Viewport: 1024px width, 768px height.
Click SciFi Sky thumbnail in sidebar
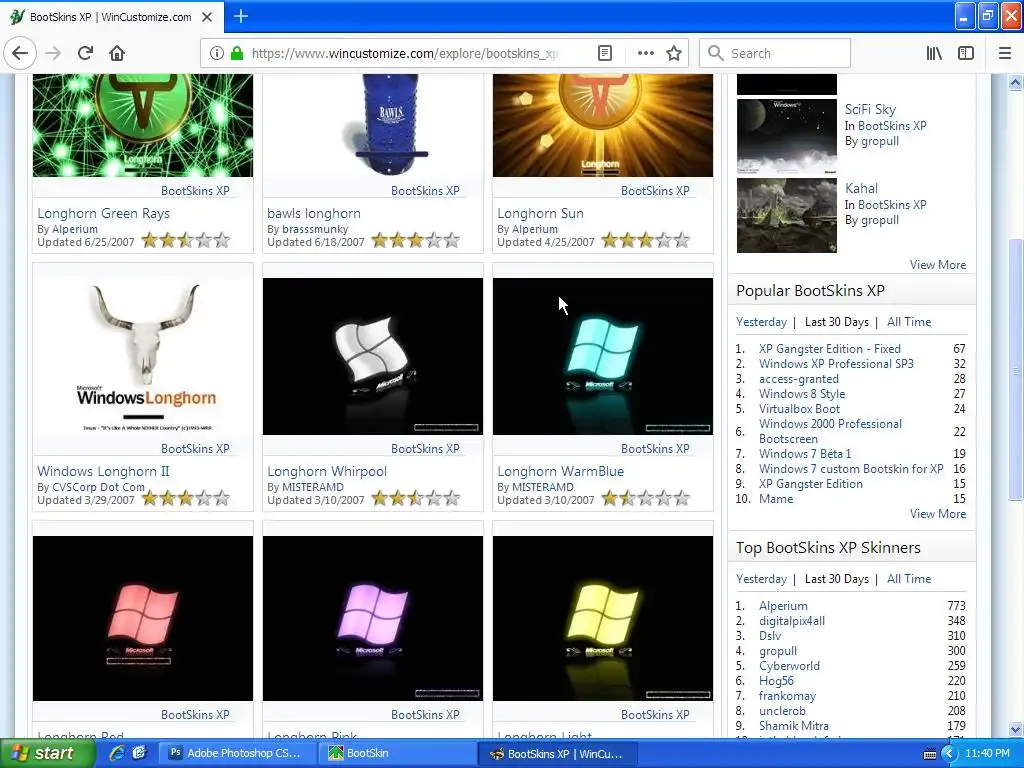(x=786, y=137)
